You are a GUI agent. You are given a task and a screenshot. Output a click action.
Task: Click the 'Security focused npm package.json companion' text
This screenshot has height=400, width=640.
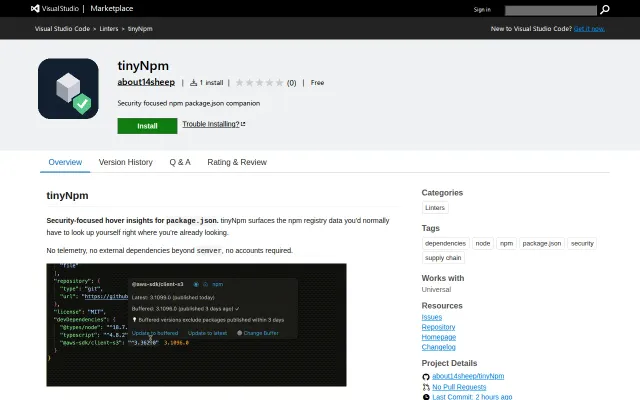coord(189,103)
